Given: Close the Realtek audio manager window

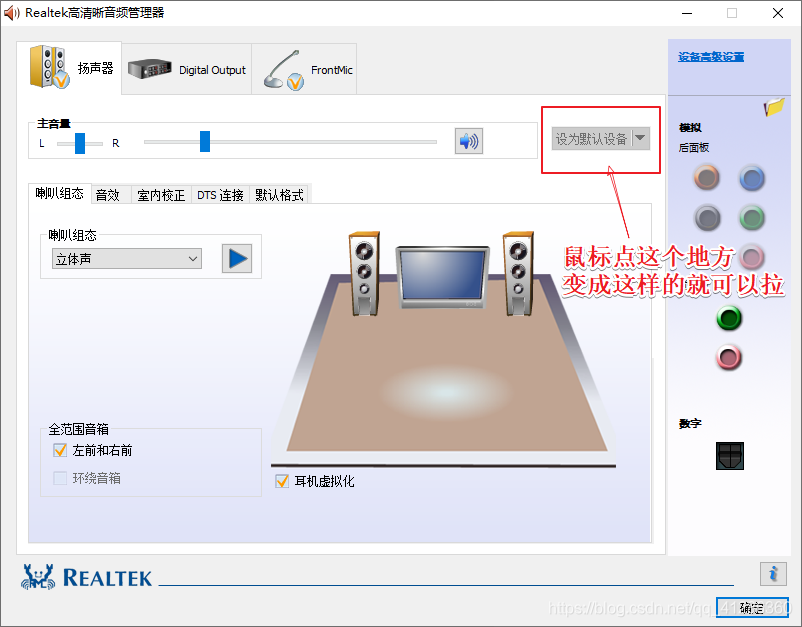Looking at the screenshot, I should [778, 13].
